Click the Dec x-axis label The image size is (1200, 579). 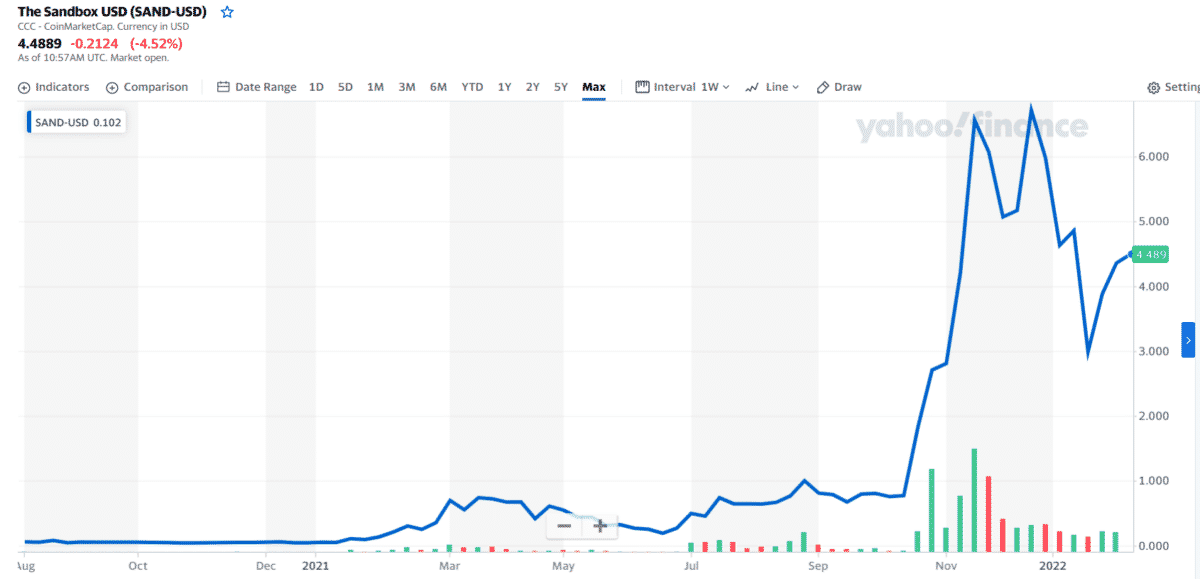pos(265,566)
